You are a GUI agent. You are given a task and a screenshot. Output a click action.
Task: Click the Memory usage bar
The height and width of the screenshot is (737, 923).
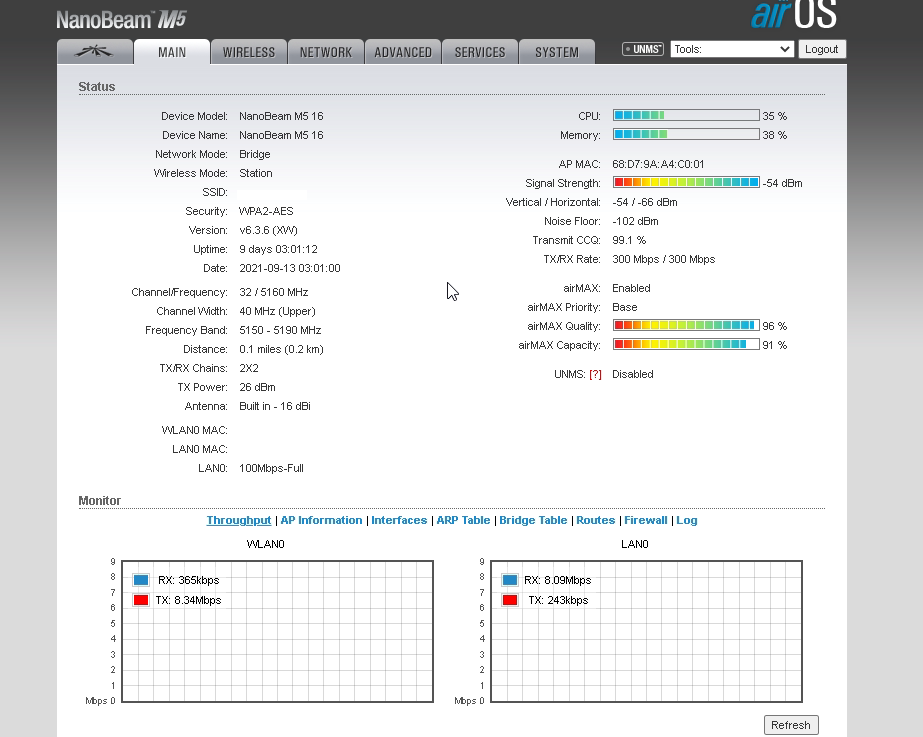686,134
